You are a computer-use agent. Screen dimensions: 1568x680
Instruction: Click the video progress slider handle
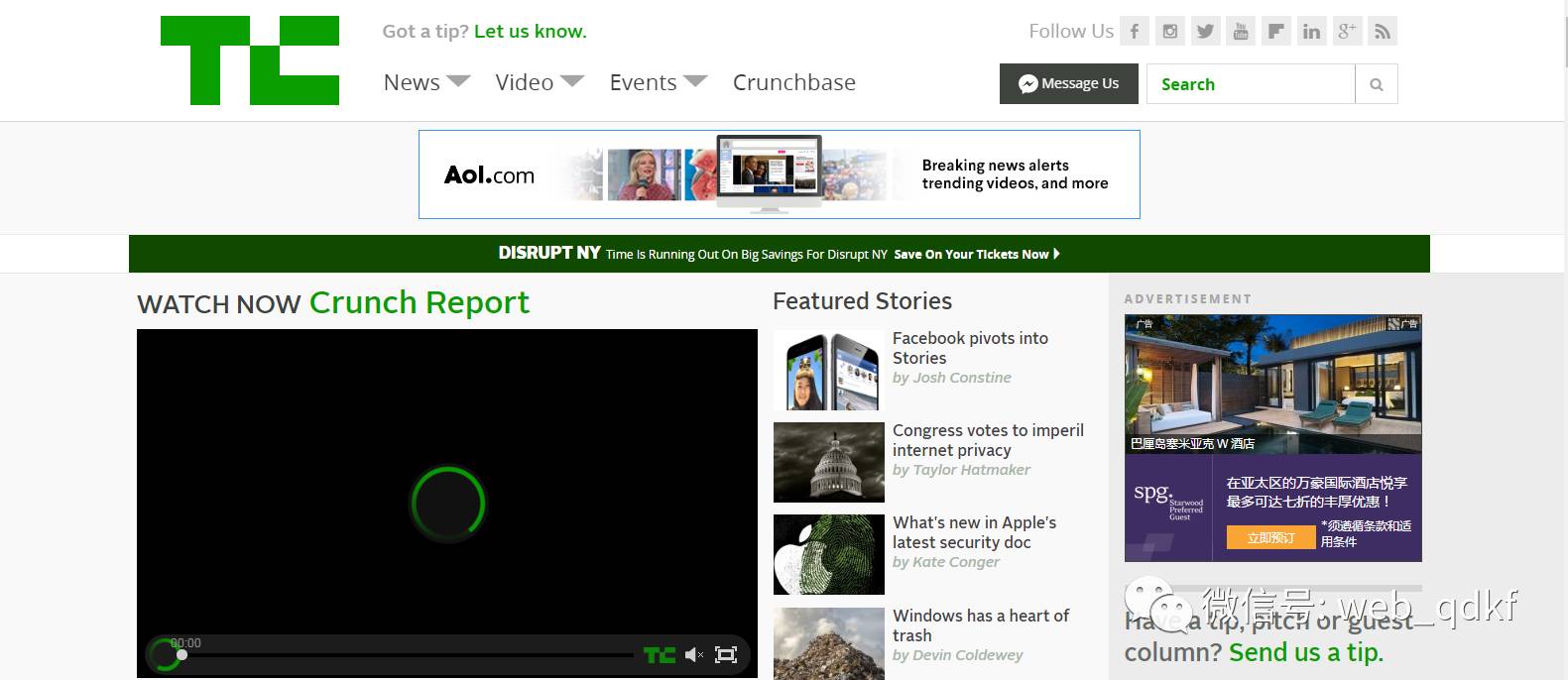click(181, 654)
